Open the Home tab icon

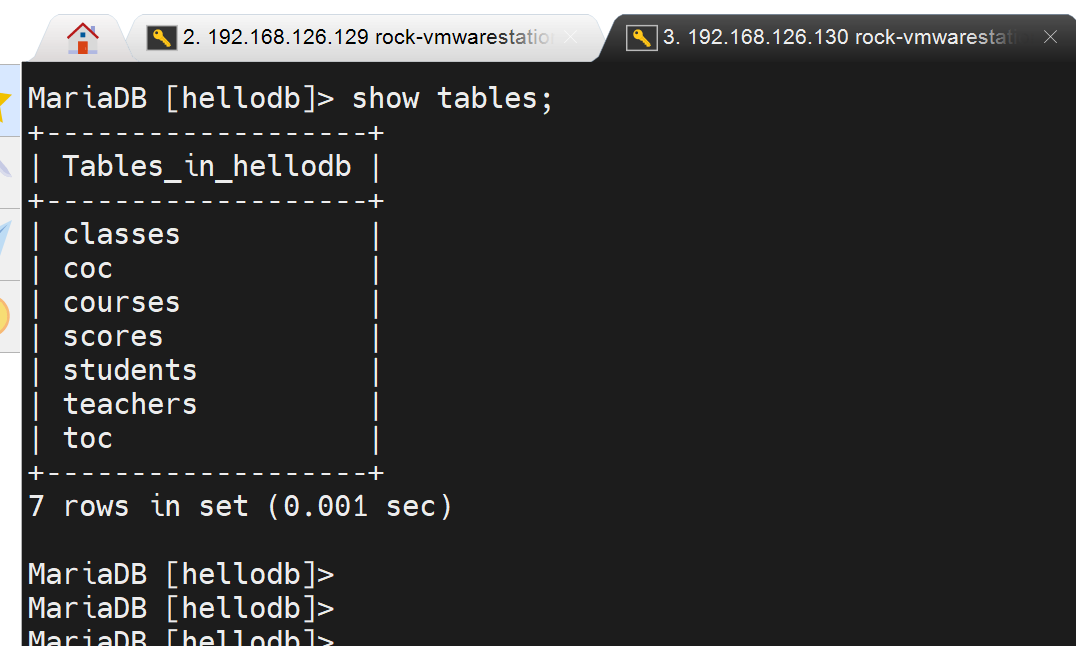click(x=83, y=38)
